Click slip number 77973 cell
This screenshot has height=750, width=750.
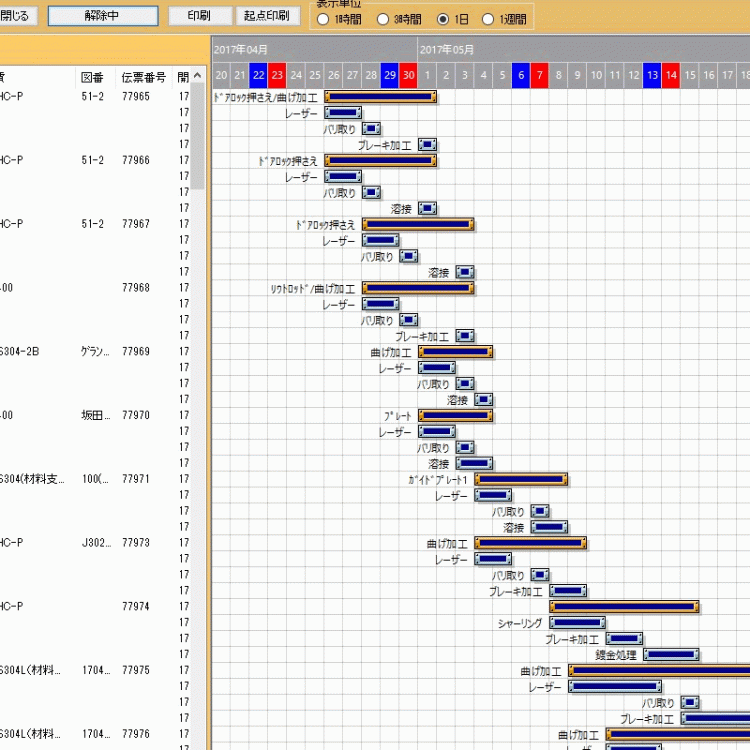[x=136, y=542]
